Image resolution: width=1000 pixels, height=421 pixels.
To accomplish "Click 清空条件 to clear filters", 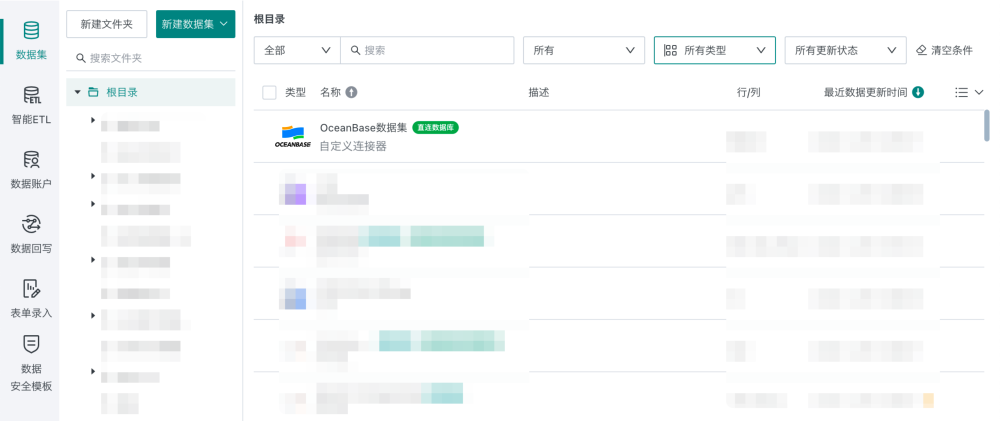I will 945,50.
